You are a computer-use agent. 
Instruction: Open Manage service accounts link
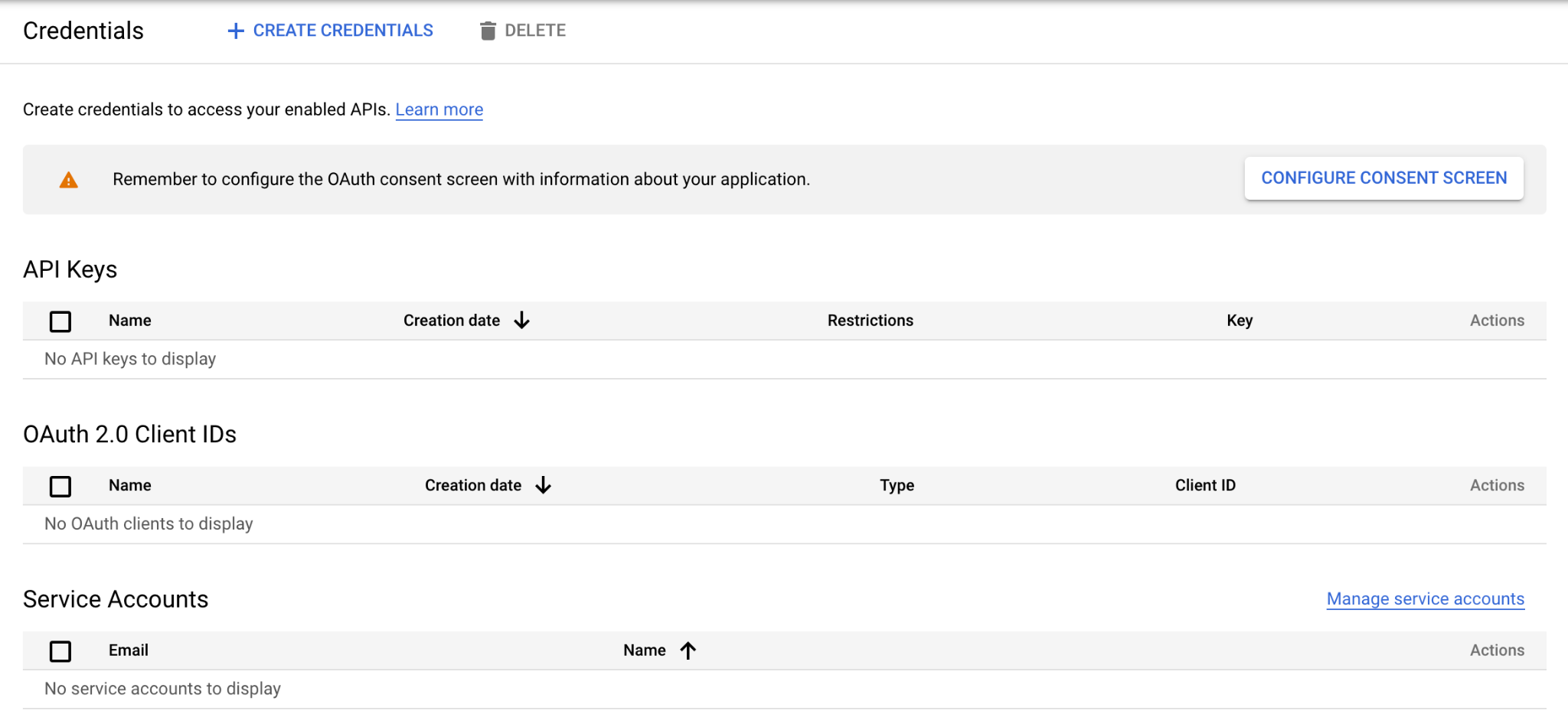pyautogui.click(x=1425, y=599)
